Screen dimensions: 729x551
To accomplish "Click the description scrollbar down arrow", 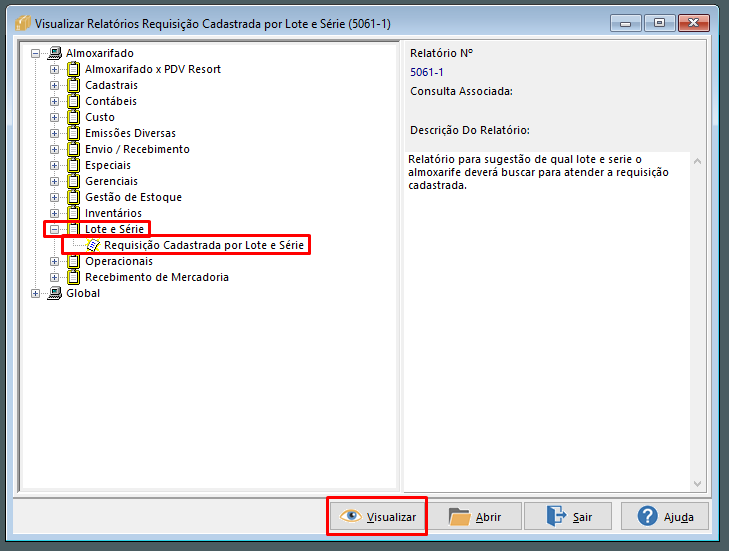I will [x=697, y=484].
